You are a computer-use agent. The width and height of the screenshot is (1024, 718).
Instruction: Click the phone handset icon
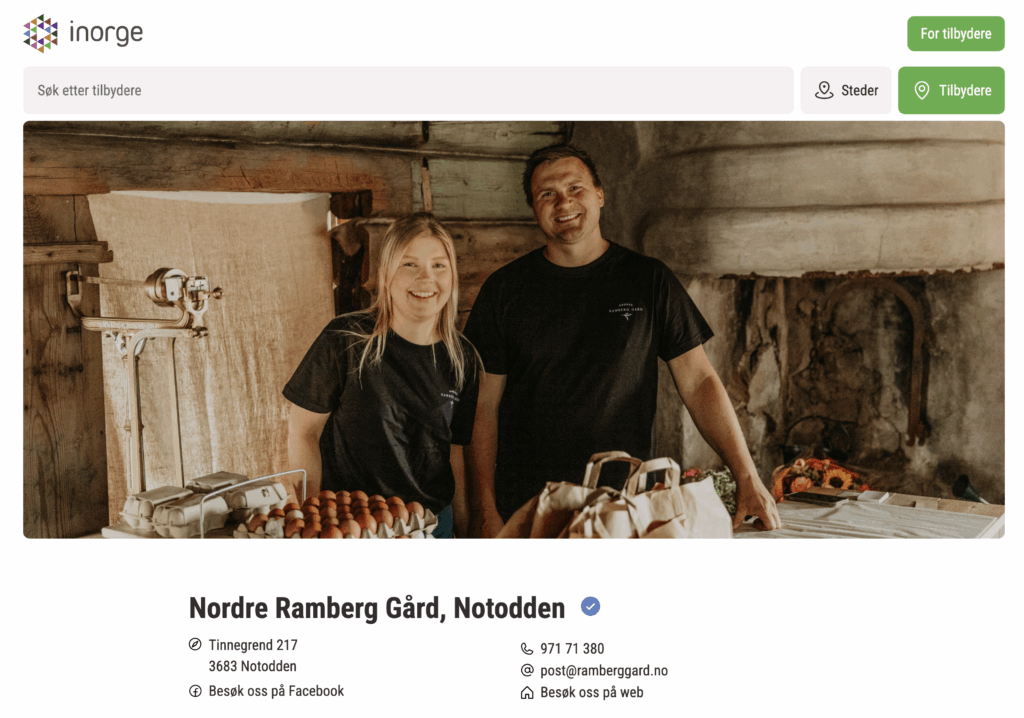coord(527,649)
